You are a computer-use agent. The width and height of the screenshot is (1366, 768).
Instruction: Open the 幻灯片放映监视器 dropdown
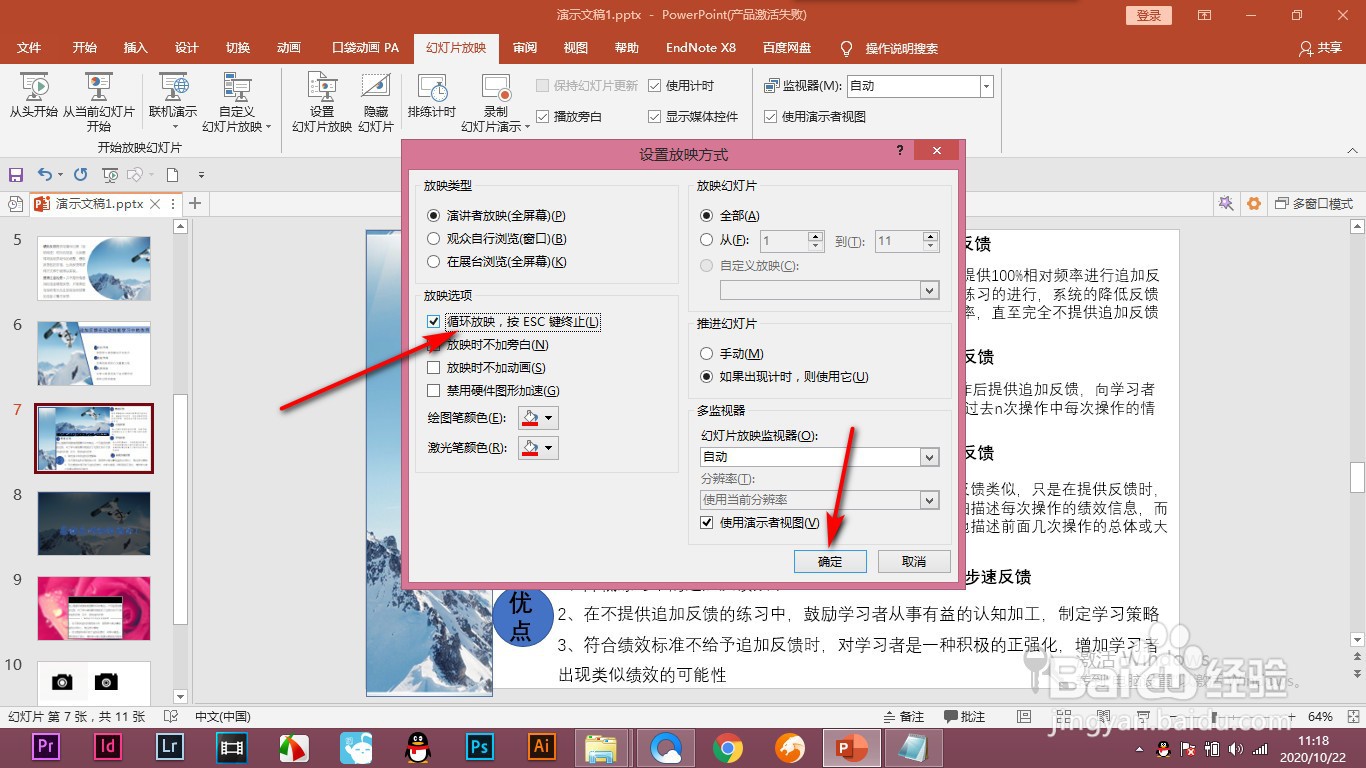click(x=930, y=456)
